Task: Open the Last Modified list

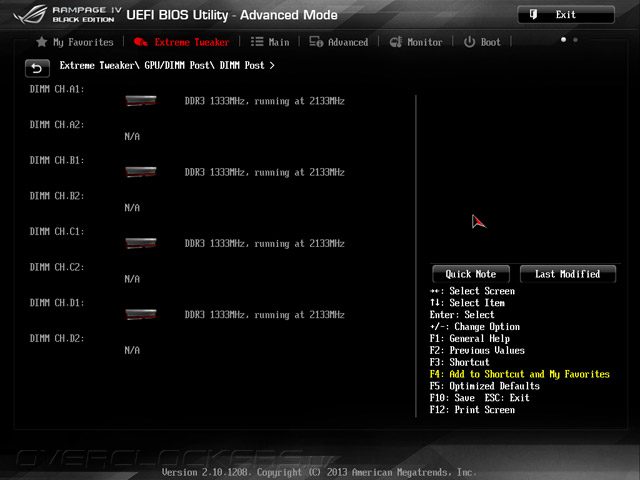Action: click(568, 274)
